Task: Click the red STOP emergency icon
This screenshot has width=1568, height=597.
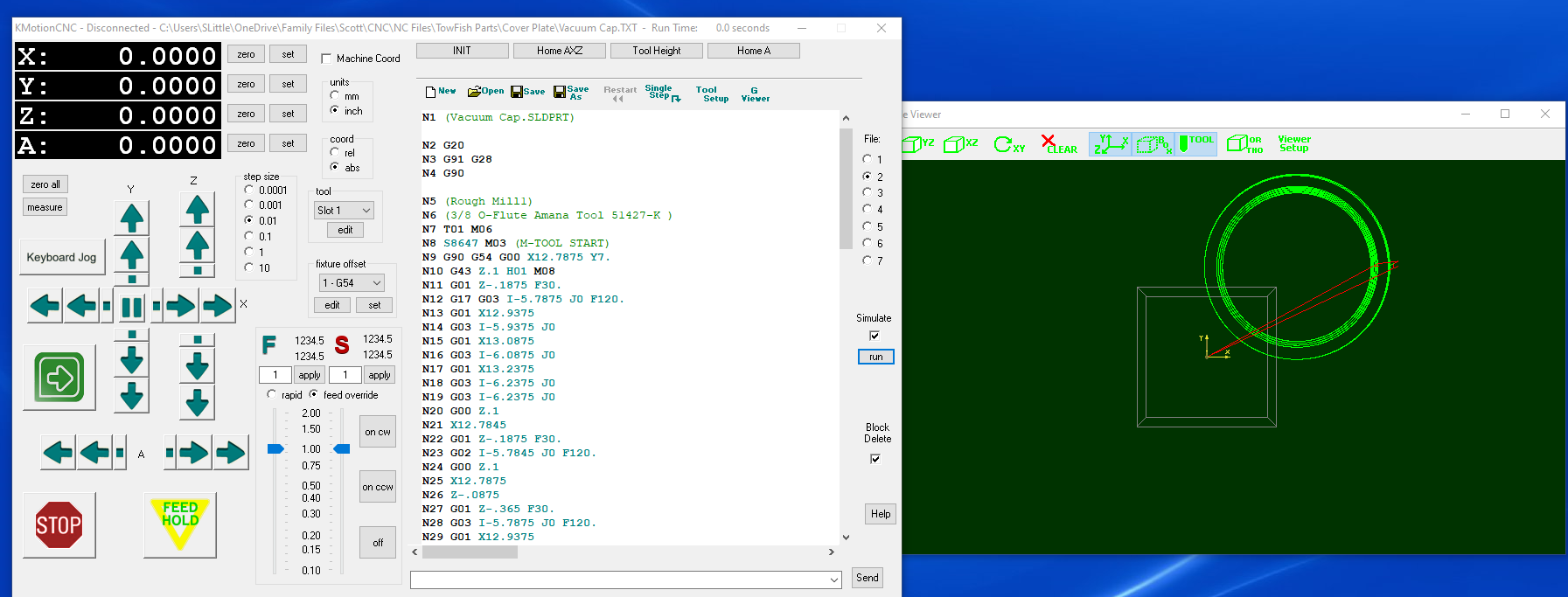Action: (x=59, y=524)
